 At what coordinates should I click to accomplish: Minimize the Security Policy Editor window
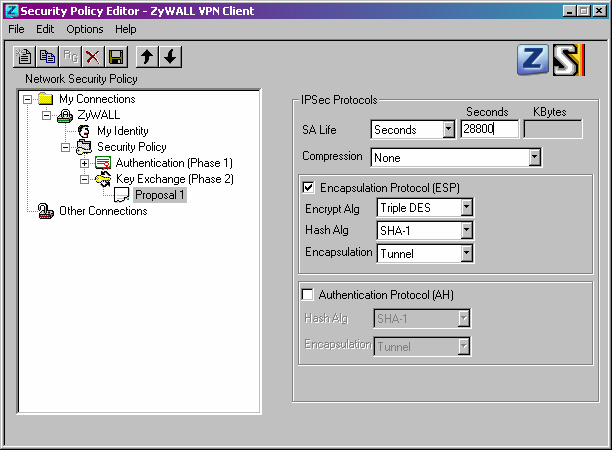(x=569, y=11)
